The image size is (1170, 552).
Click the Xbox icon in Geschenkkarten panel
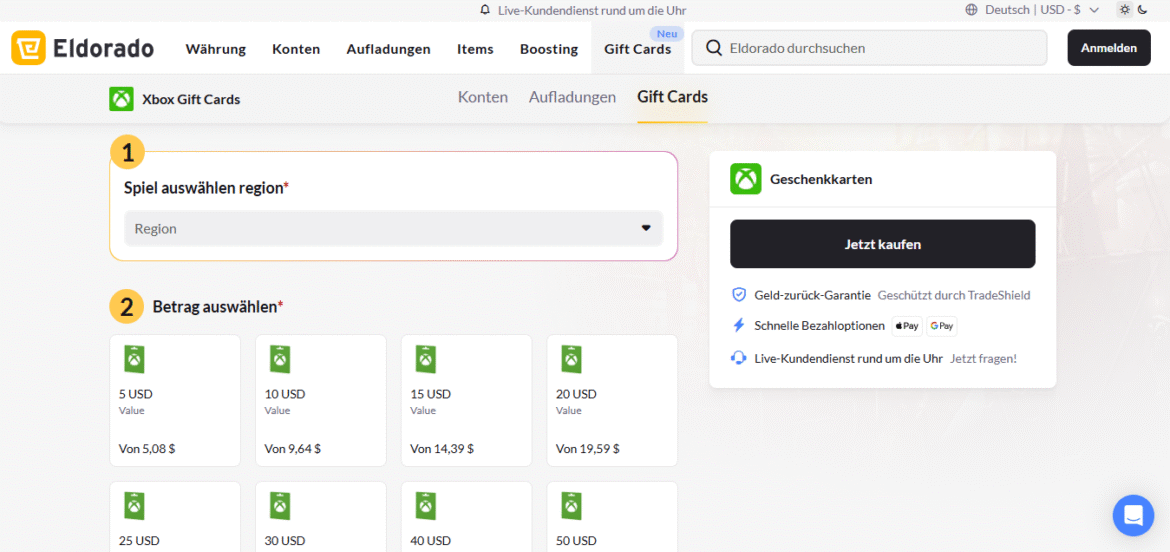(745, 179)
